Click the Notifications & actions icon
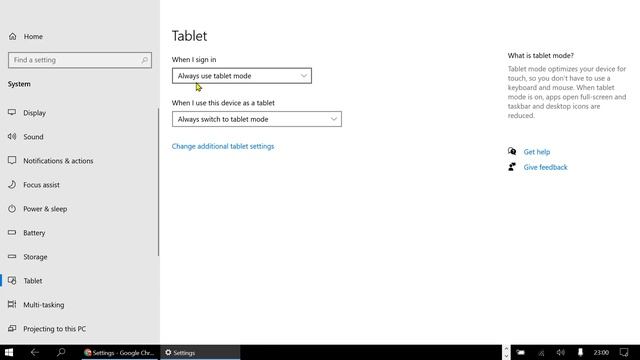640x360 pixels. [12, 160]
